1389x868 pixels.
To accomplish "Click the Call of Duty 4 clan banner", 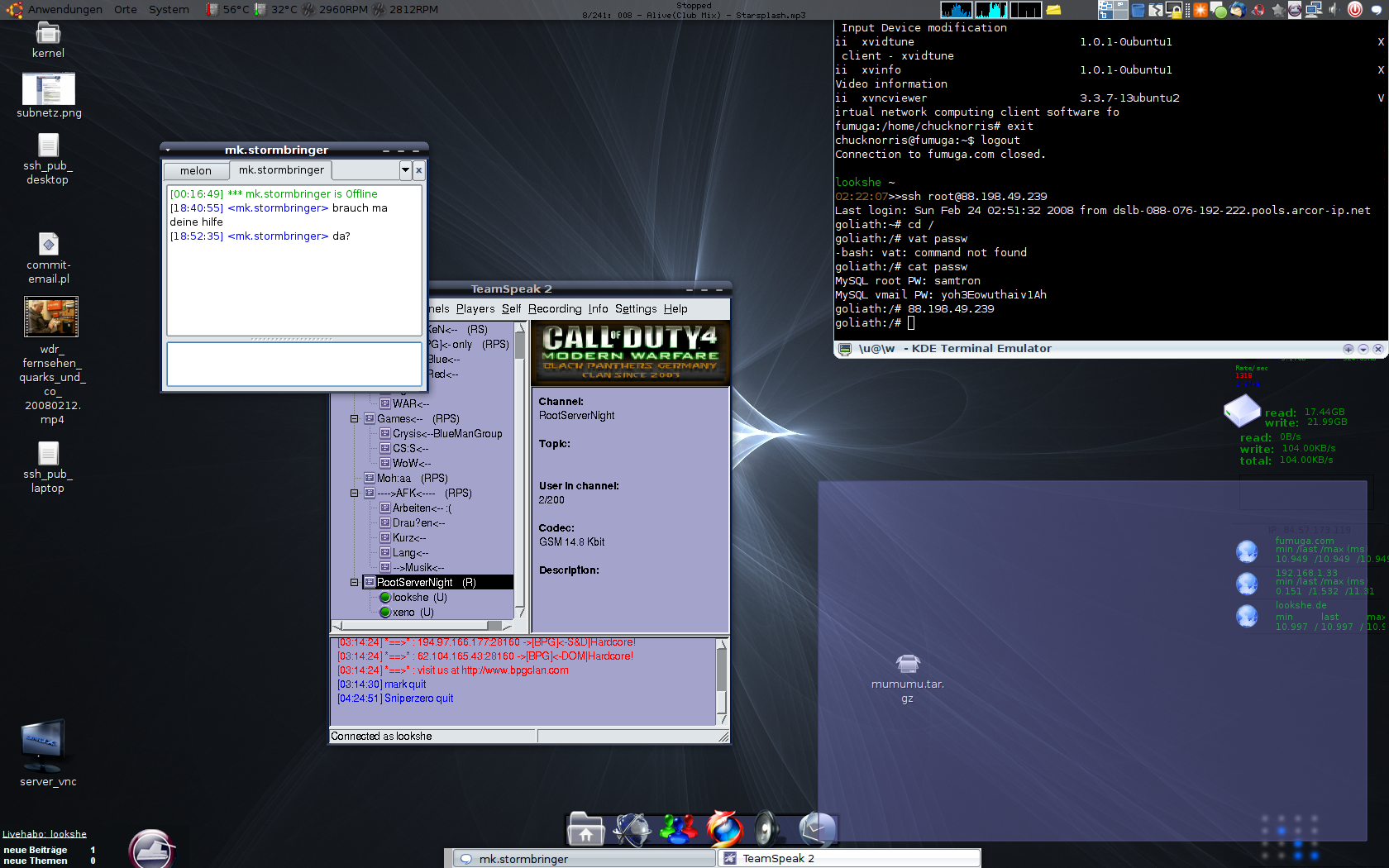I will pos(631,354).
